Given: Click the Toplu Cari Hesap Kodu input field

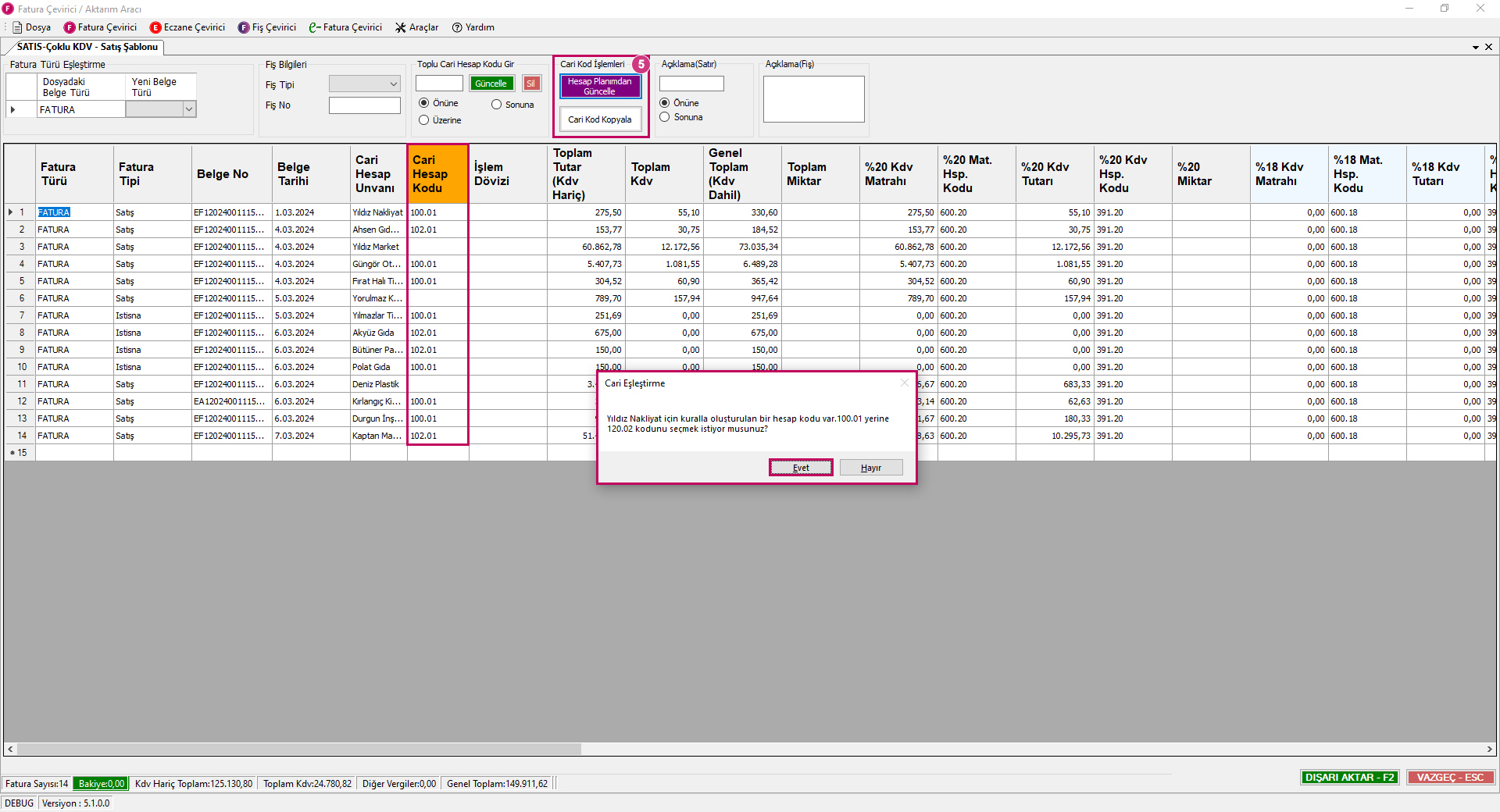Looking at the screenshot, I should pos(439,84).
